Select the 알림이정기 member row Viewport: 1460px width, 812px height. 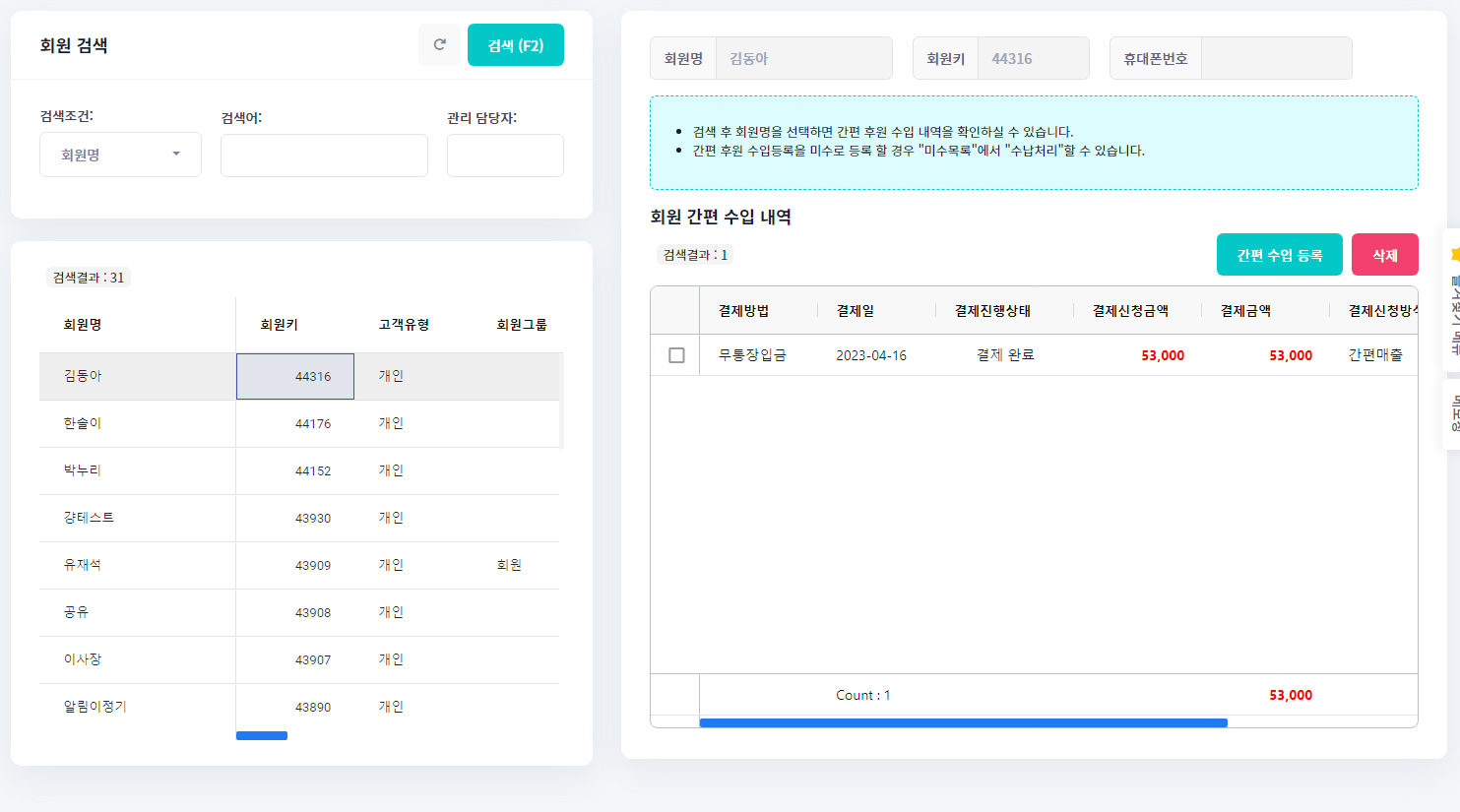[95, 707]
